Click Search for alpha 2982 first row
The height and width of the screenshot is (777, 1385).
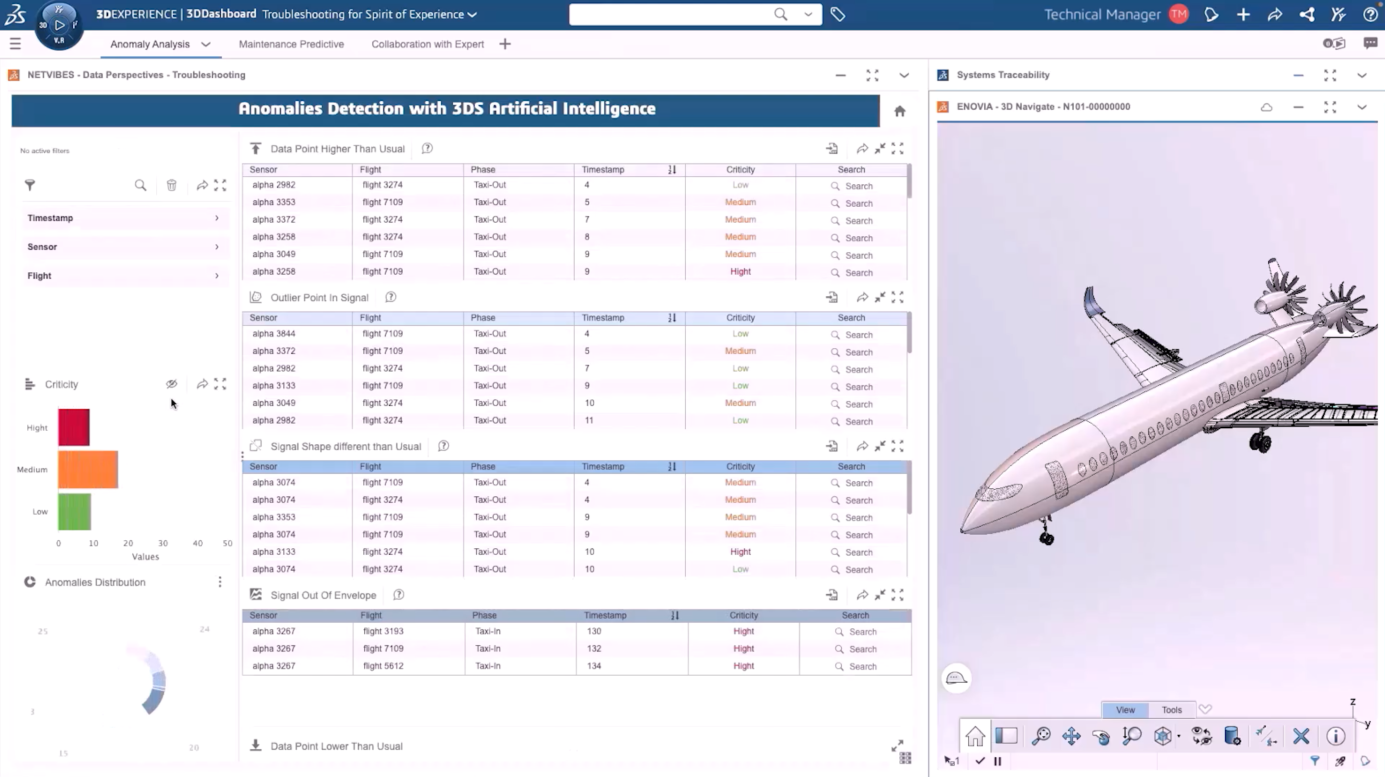[852, 186]
